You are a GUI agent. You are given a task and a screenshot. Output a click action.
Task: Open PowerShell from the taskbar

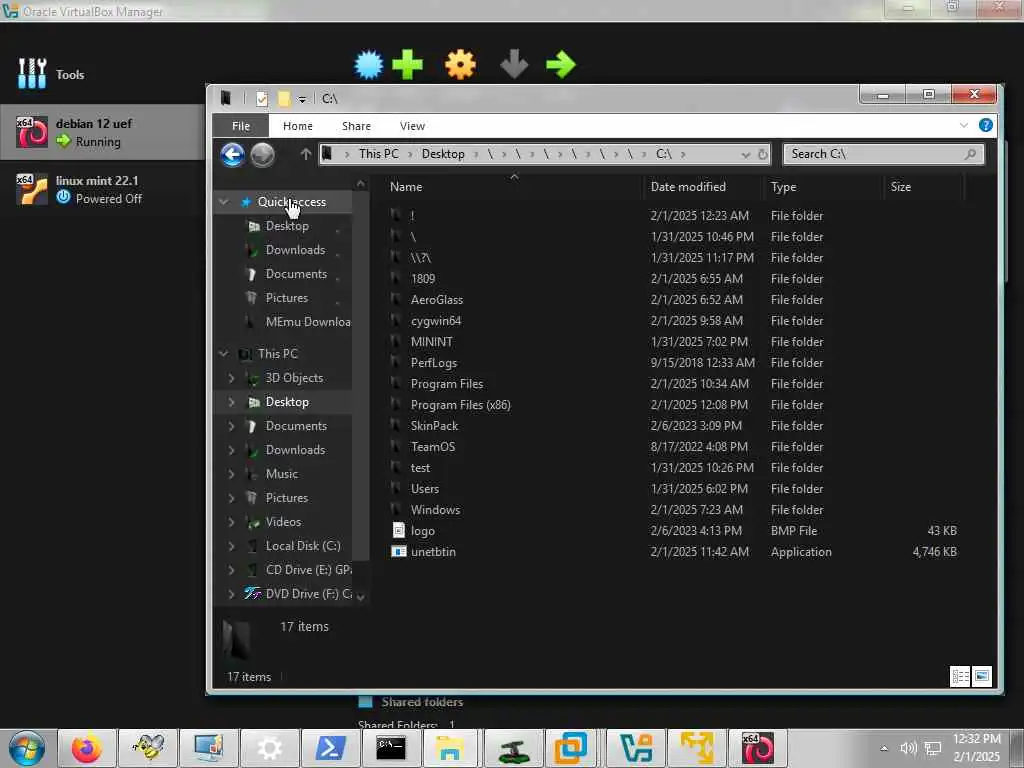coord(330,748)
